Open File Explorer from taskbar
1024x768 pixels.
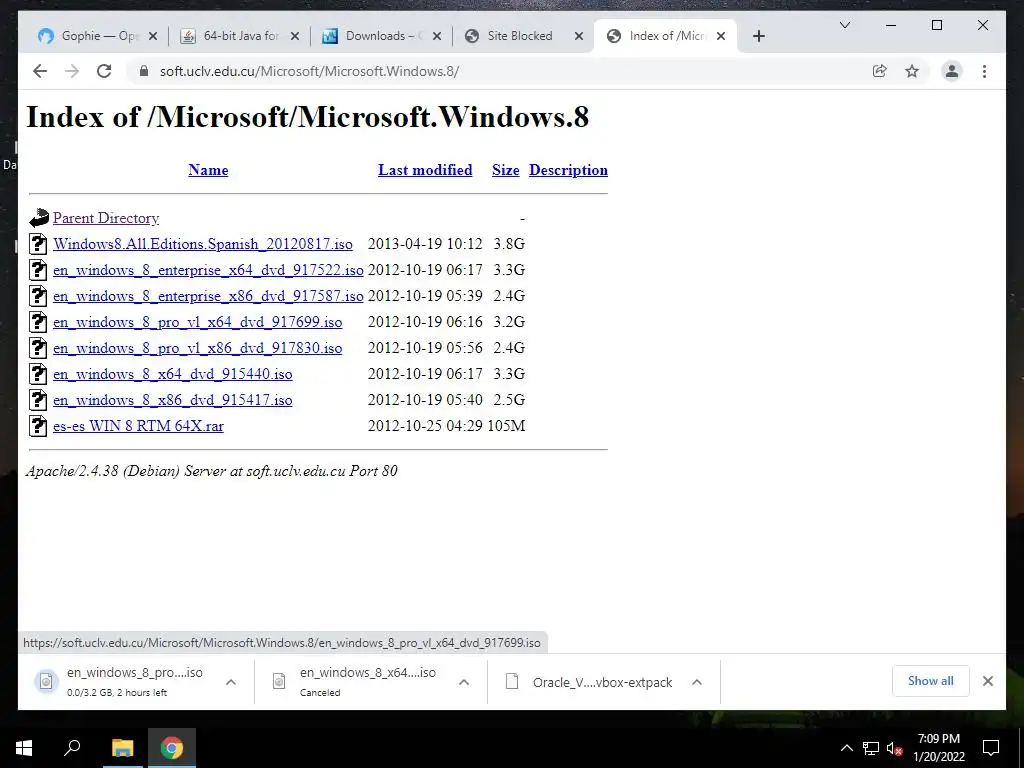(122, 748)
